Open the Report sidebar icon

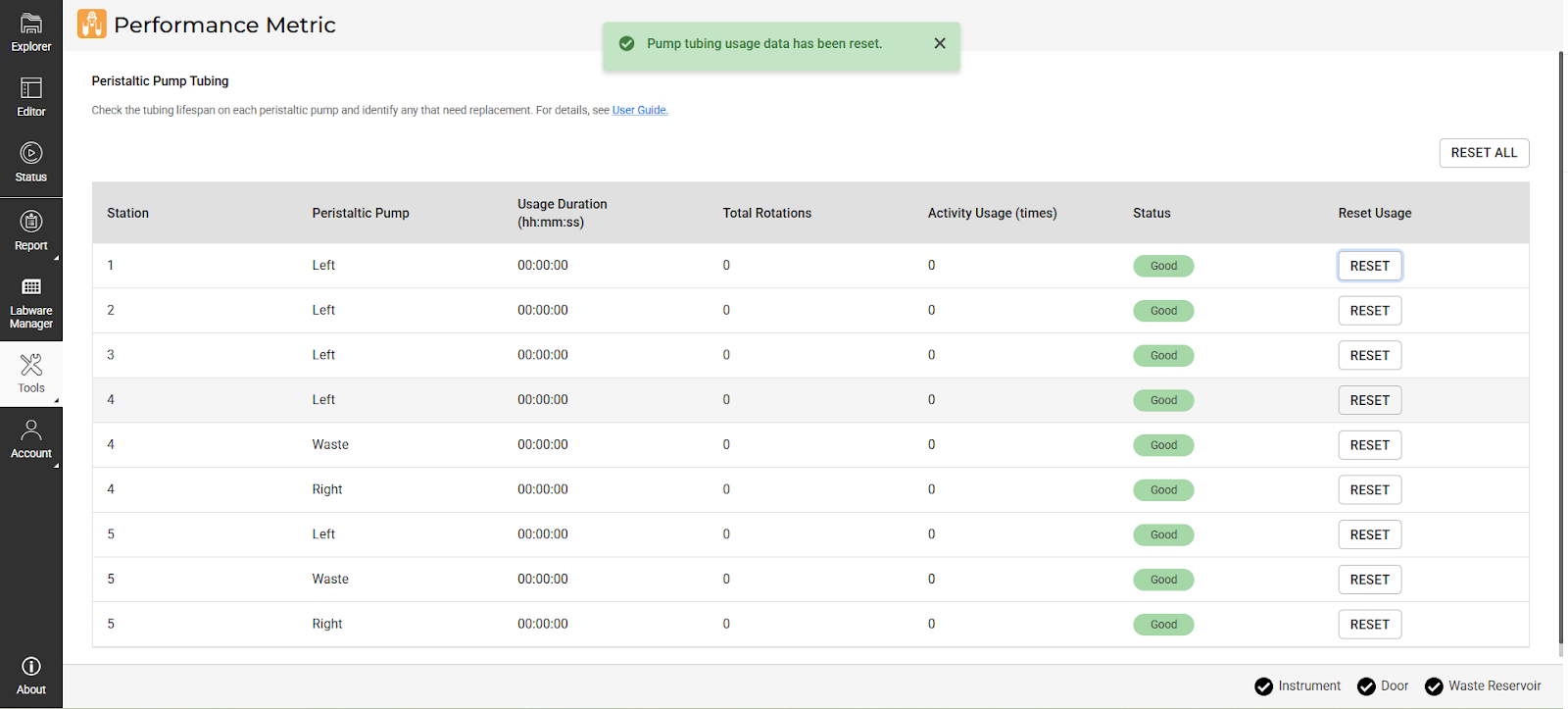(x=31, y=230)
